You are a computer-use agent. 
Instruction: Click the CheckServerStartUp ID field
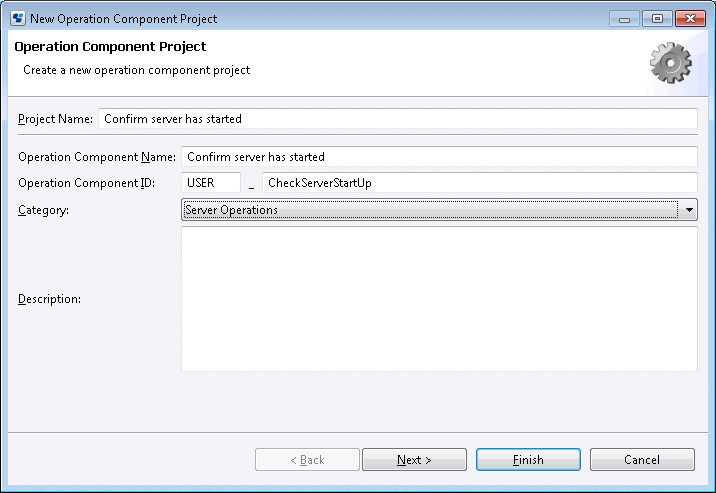(480, 183)
